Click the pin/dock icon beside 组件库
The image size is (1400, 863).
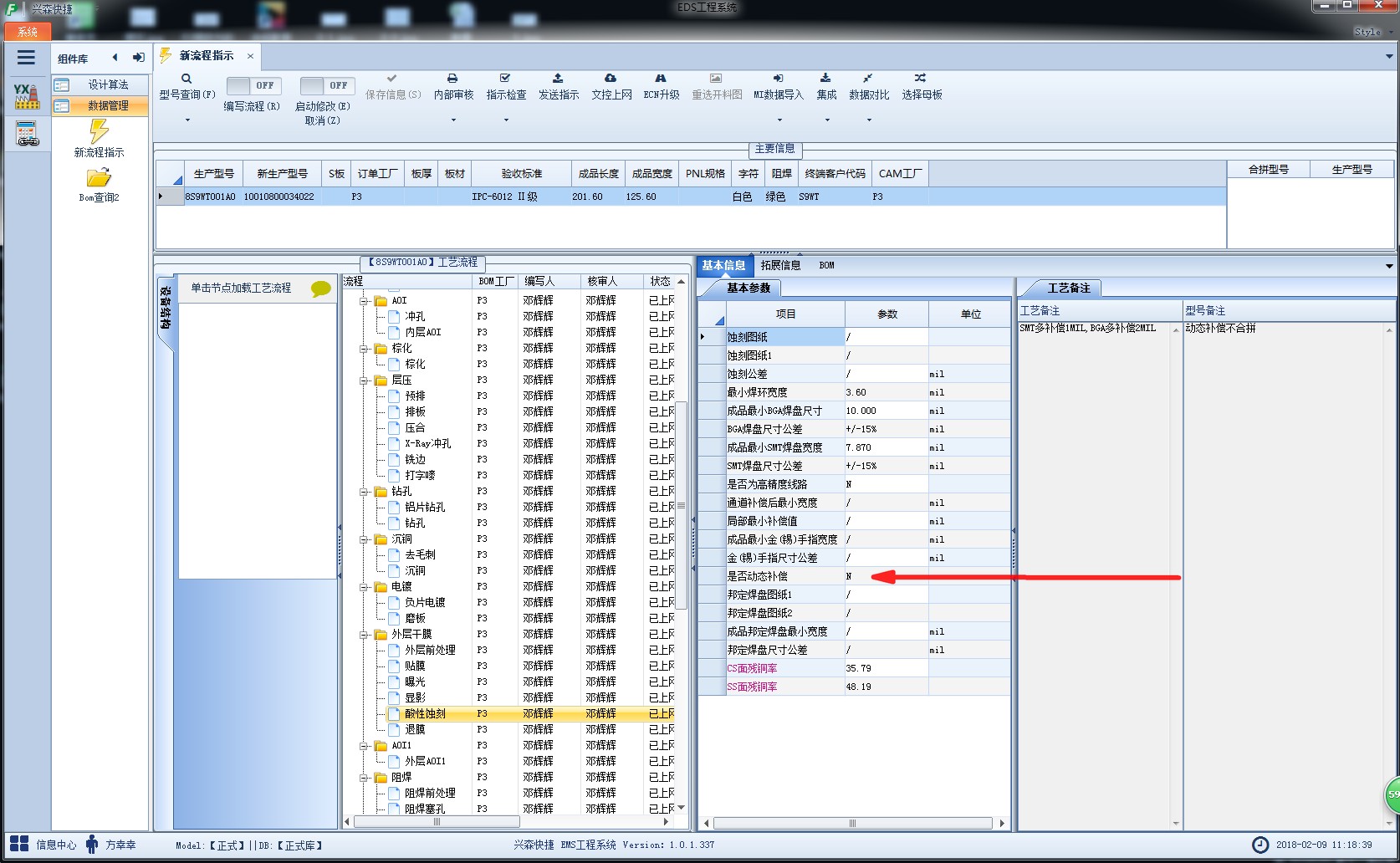139,58
